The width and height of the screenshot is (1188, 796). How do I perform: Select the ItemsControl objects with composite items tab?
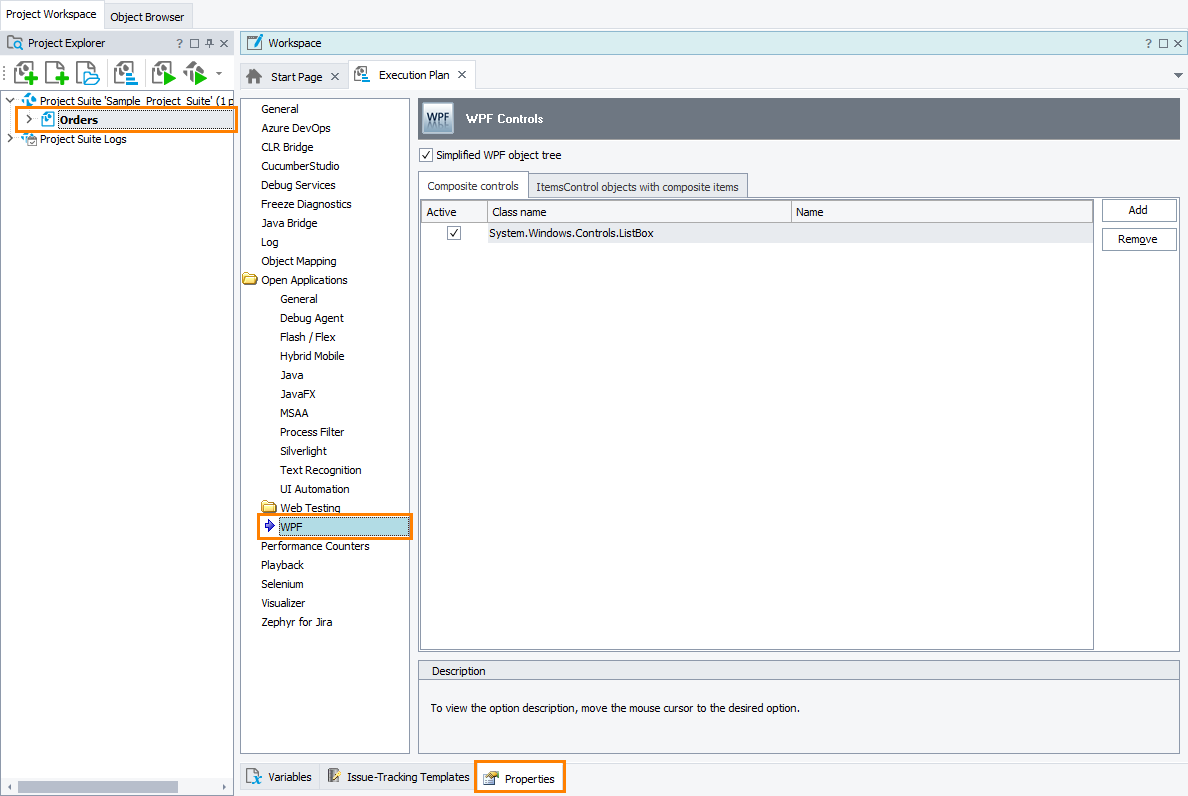click(x=637, y=186)
